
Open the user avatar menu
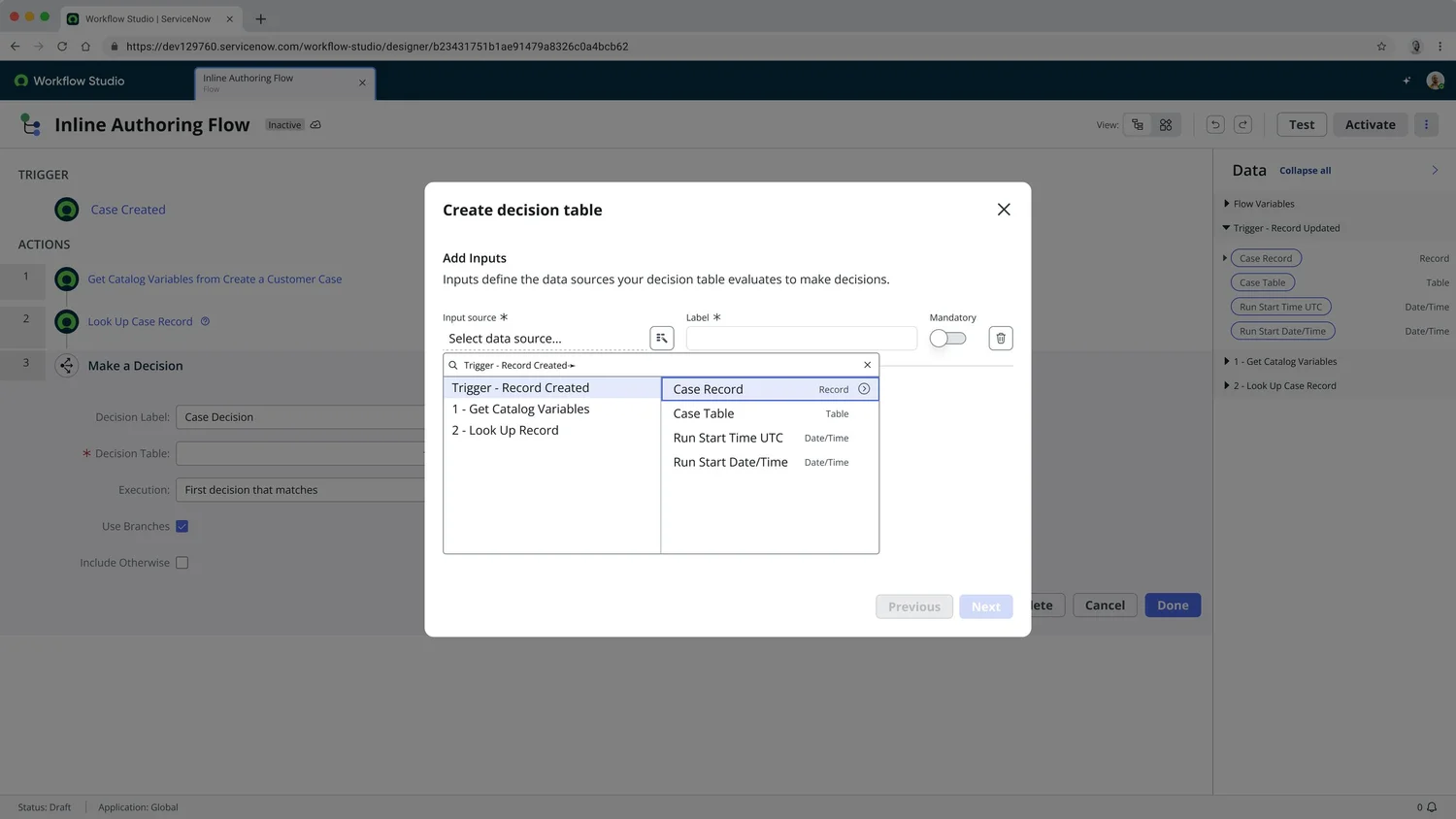[1436, 81]
